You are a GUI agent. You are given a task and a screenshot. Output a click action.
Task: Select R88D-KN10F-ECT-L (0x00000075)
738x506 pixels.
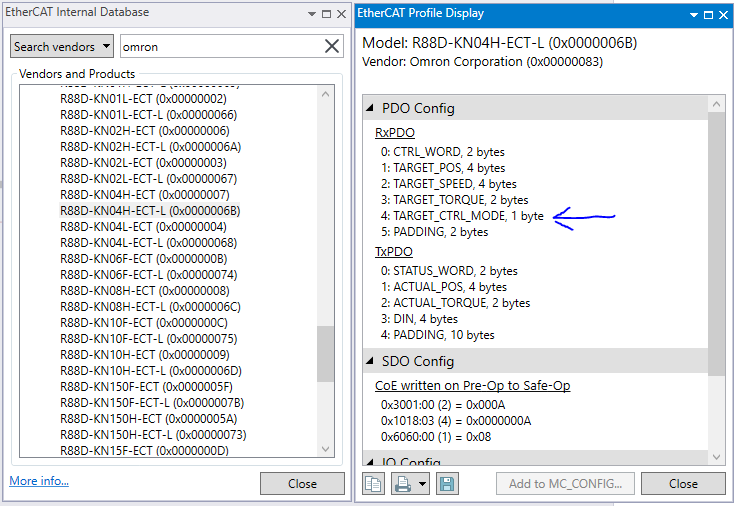click(x=148, y=339)
